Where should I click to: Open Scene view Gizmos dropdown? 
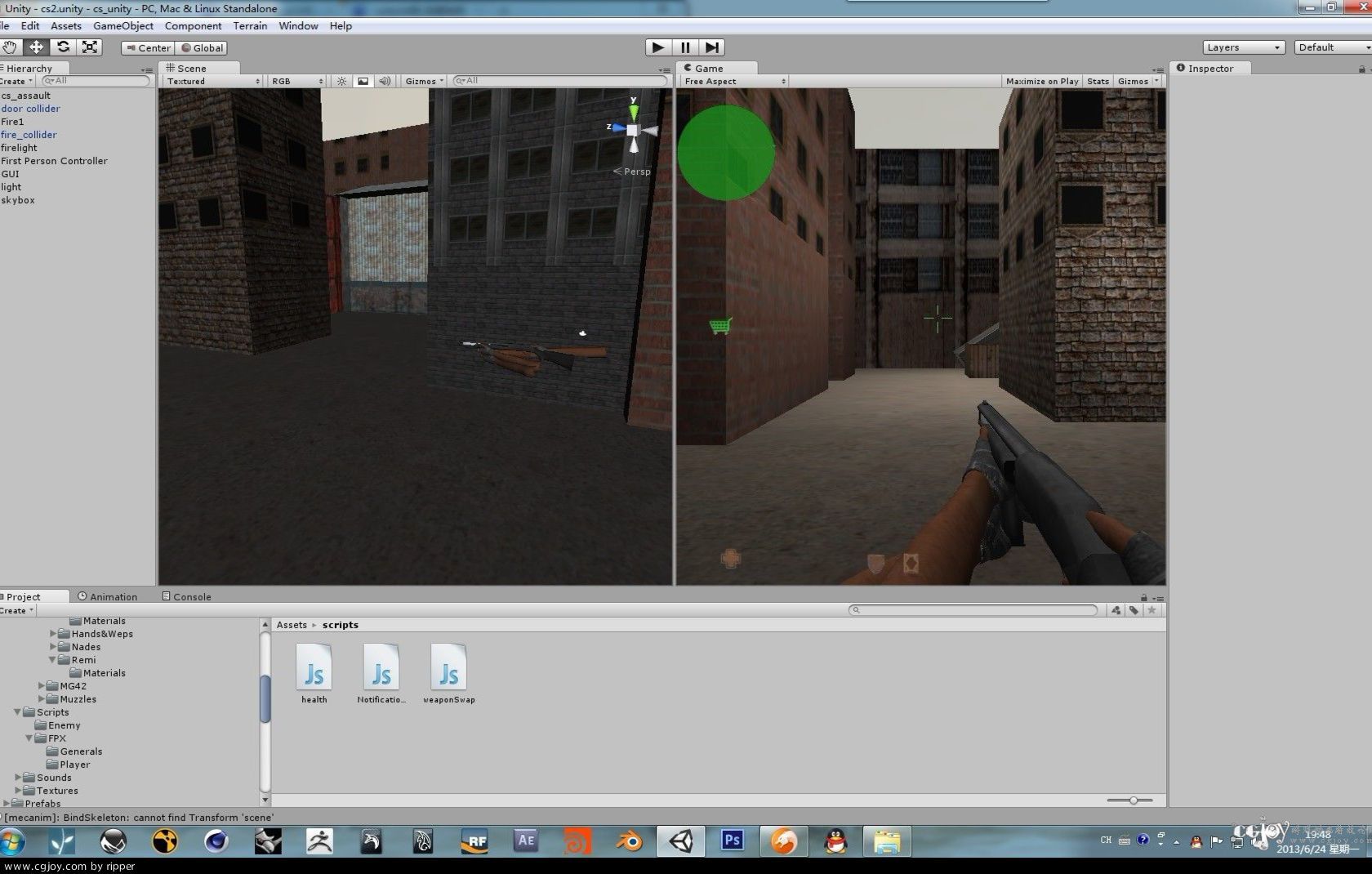(x=425, y=81)
